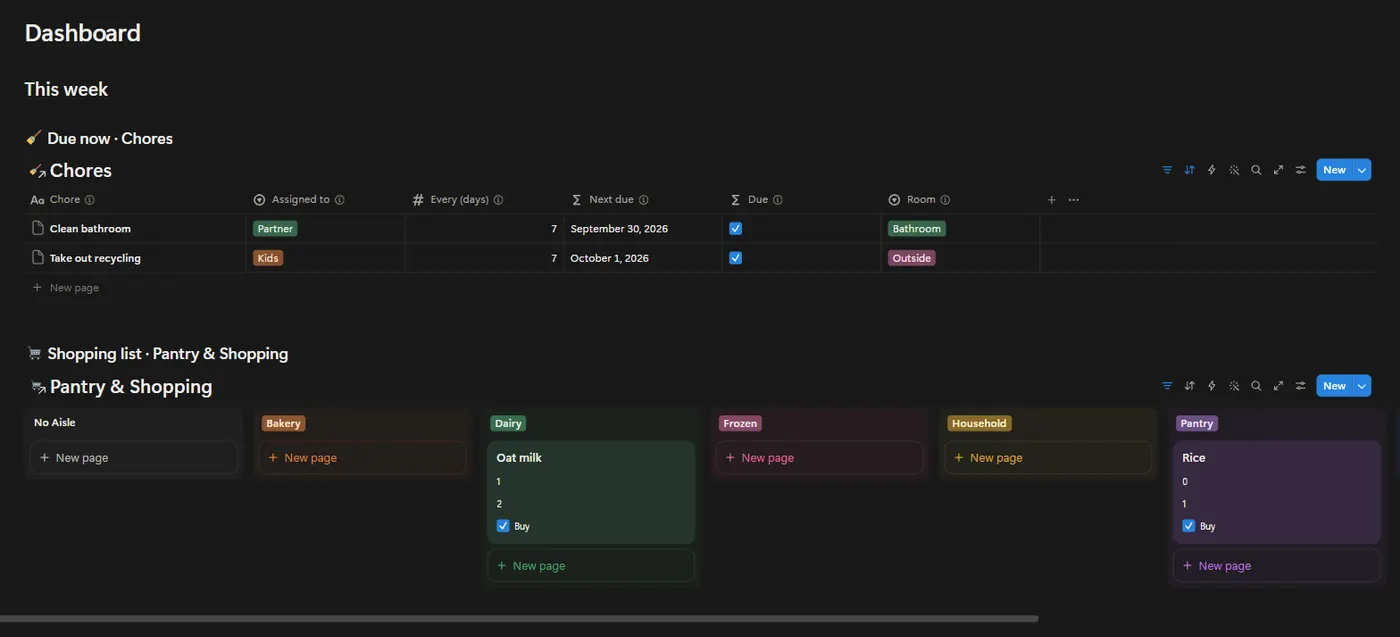The image size is (1400, 637).
Task: Open the Due column header menu
Action: (x=802, y=200)
